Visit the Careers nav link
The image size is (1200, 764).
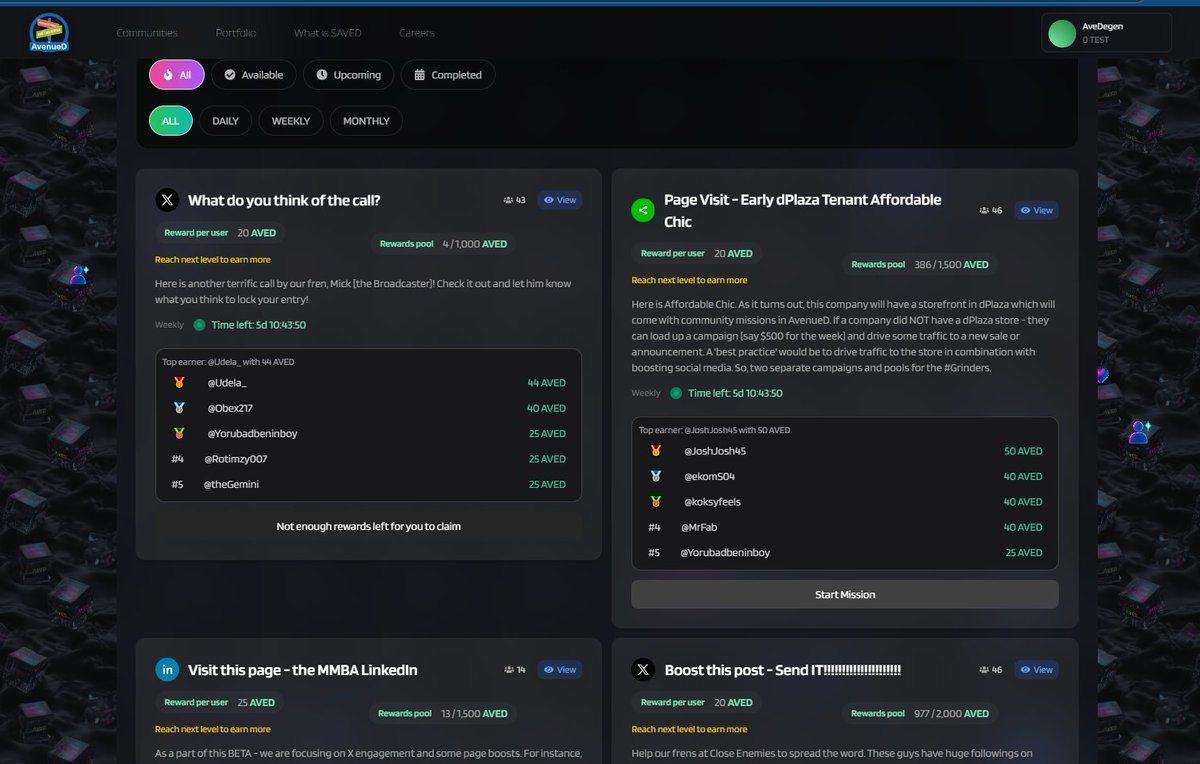(417, 33)
